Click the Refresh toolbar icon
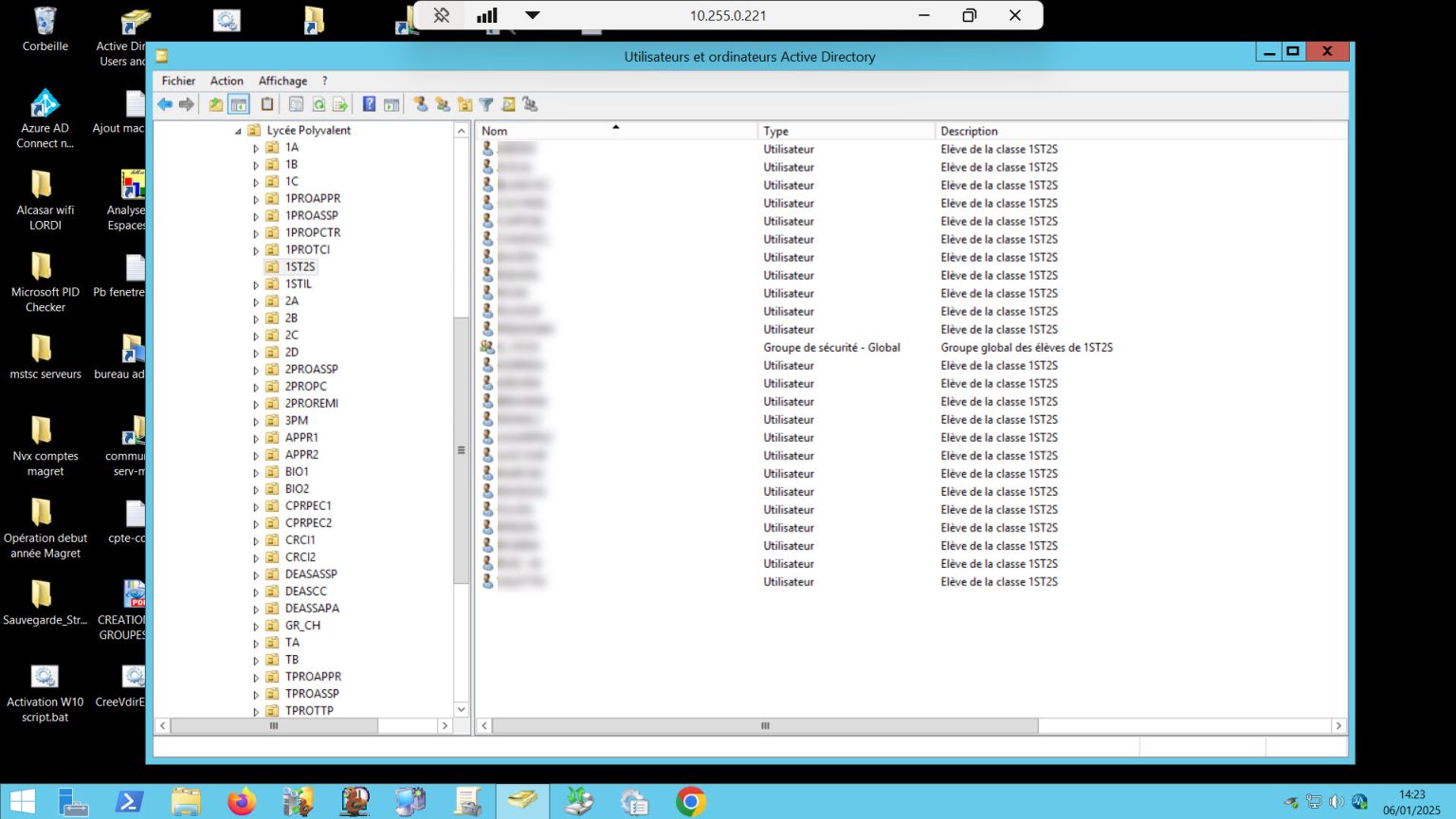The width and height of the screenshot is (1456, 819). 318,104
